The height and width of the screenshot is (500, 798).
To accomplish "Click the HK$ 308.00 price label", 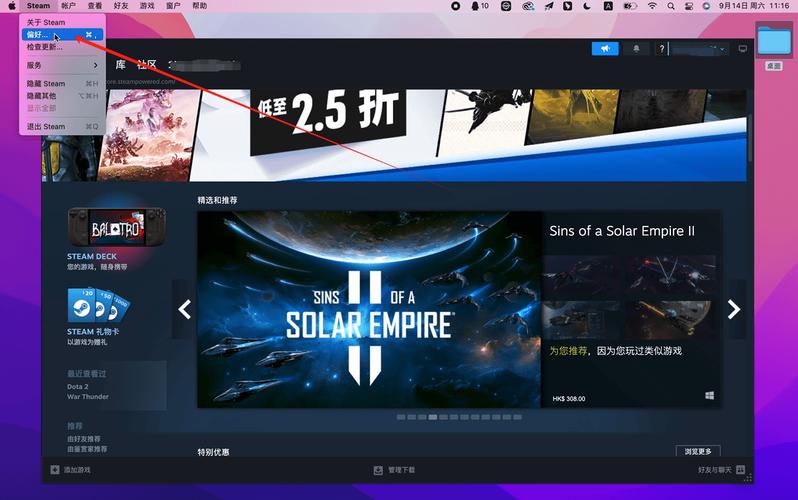I will (x=569, y=399).
